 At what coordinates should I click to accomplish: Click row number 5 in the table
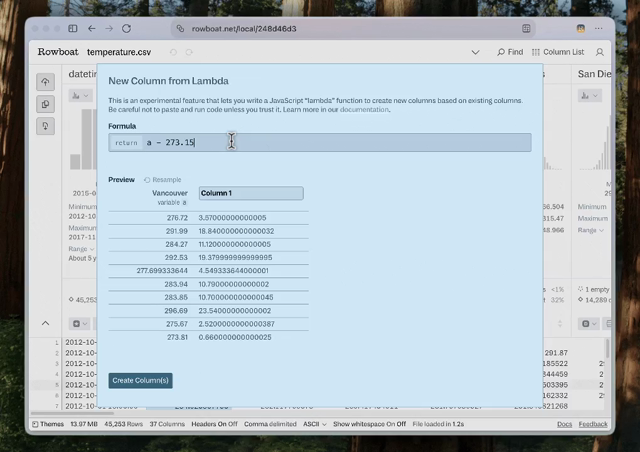pos(57,385)
